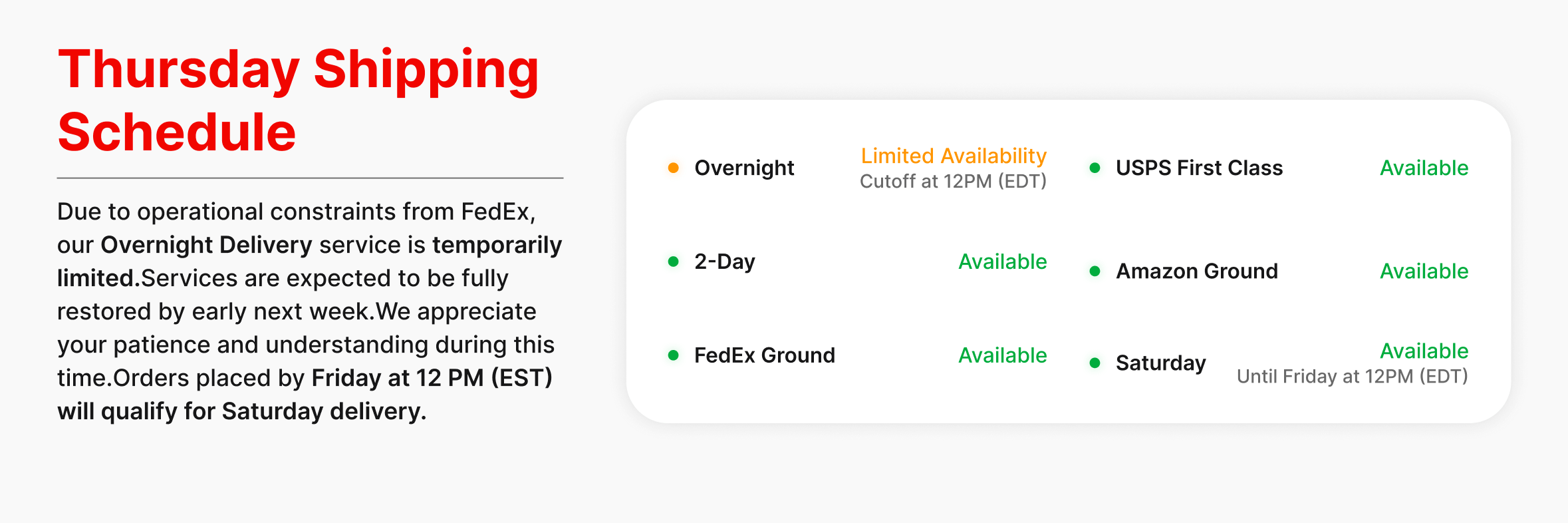Click Cutoff at 12PM (EDT) note
The image size is (1568, 523).
(x=953, y=181)
